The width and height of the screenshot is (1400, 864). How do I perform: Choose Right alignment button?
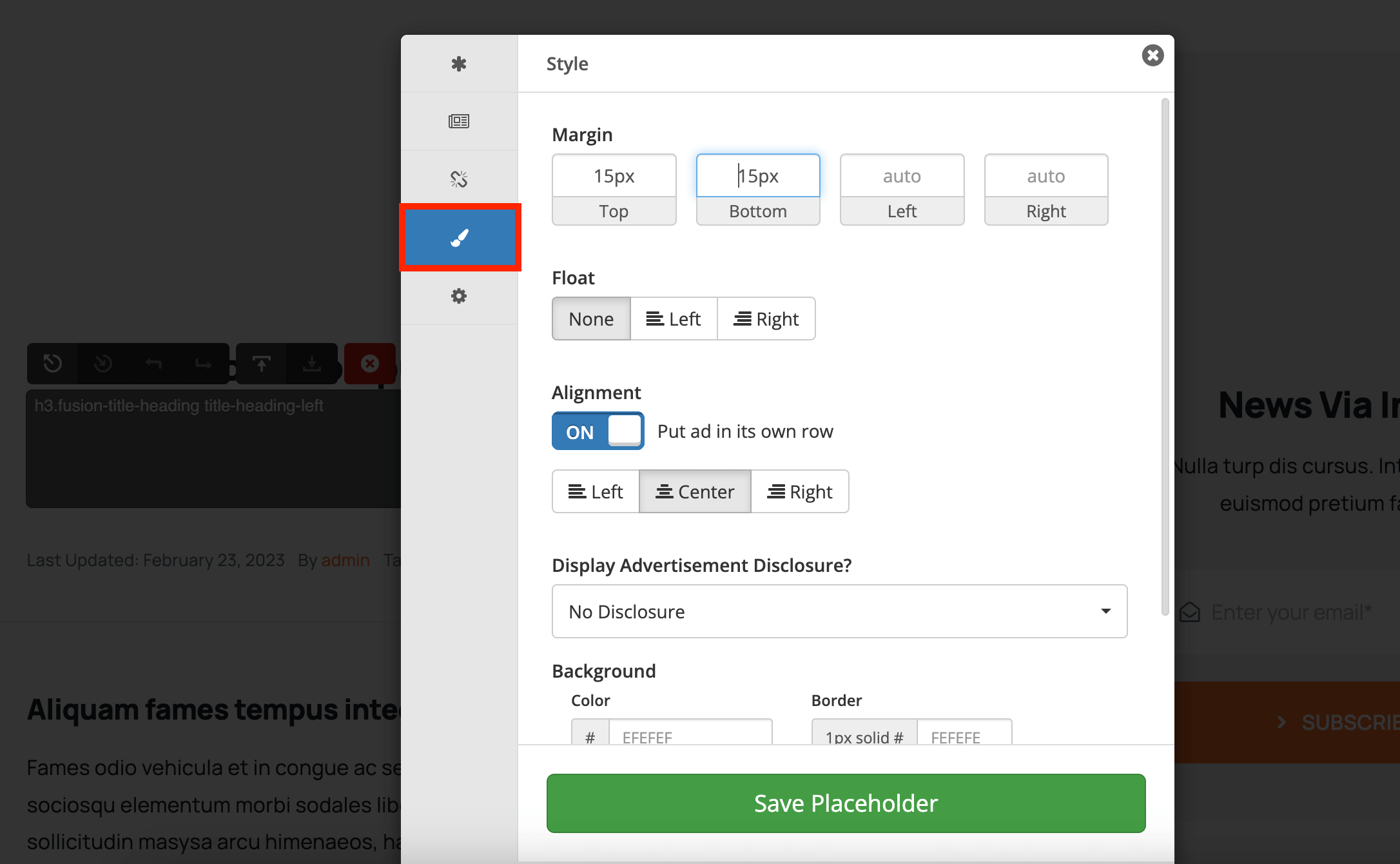pyautogui.click(x=800, y=491)
